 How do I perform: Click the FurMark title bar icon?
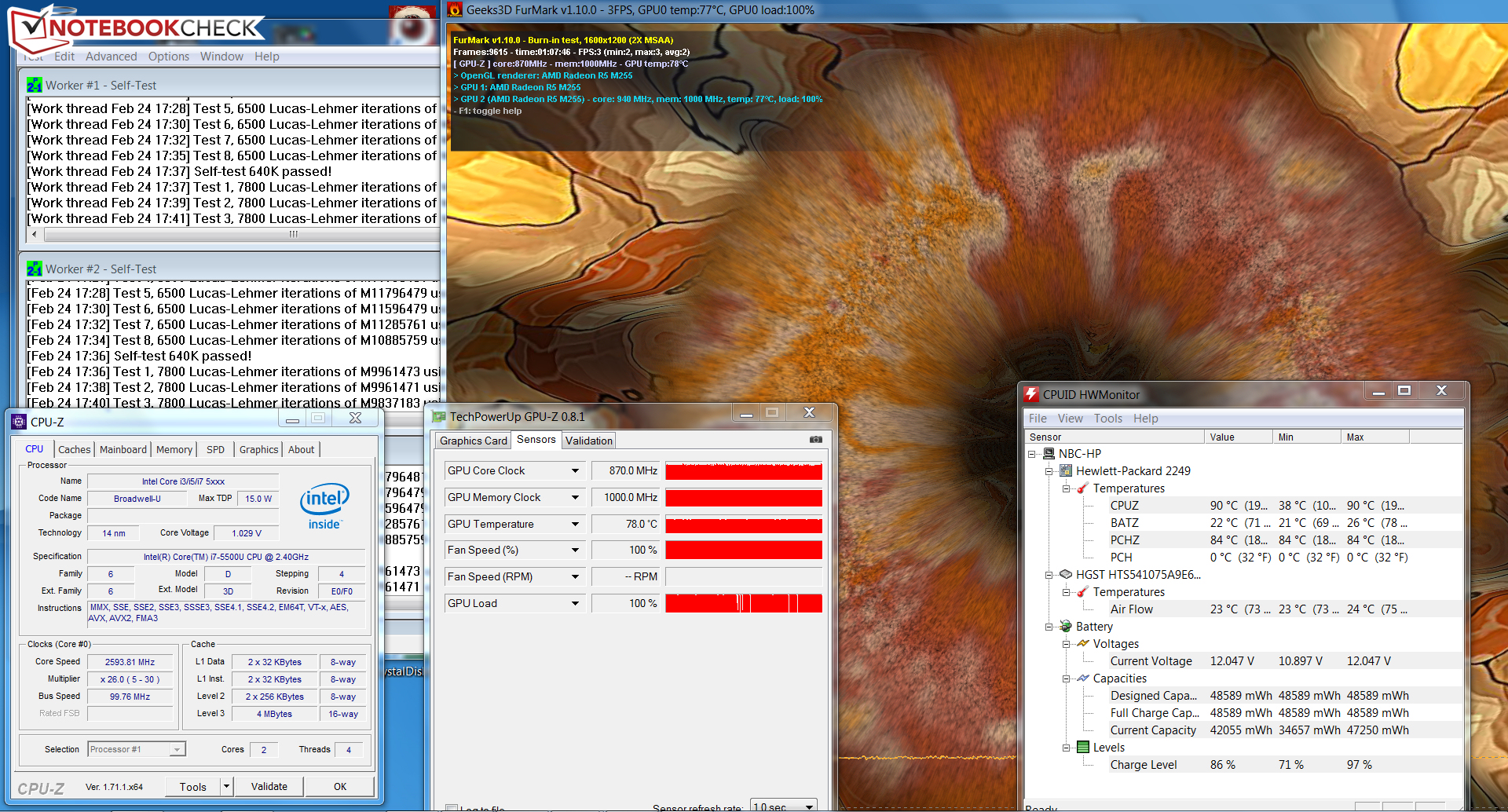[455, 10]
